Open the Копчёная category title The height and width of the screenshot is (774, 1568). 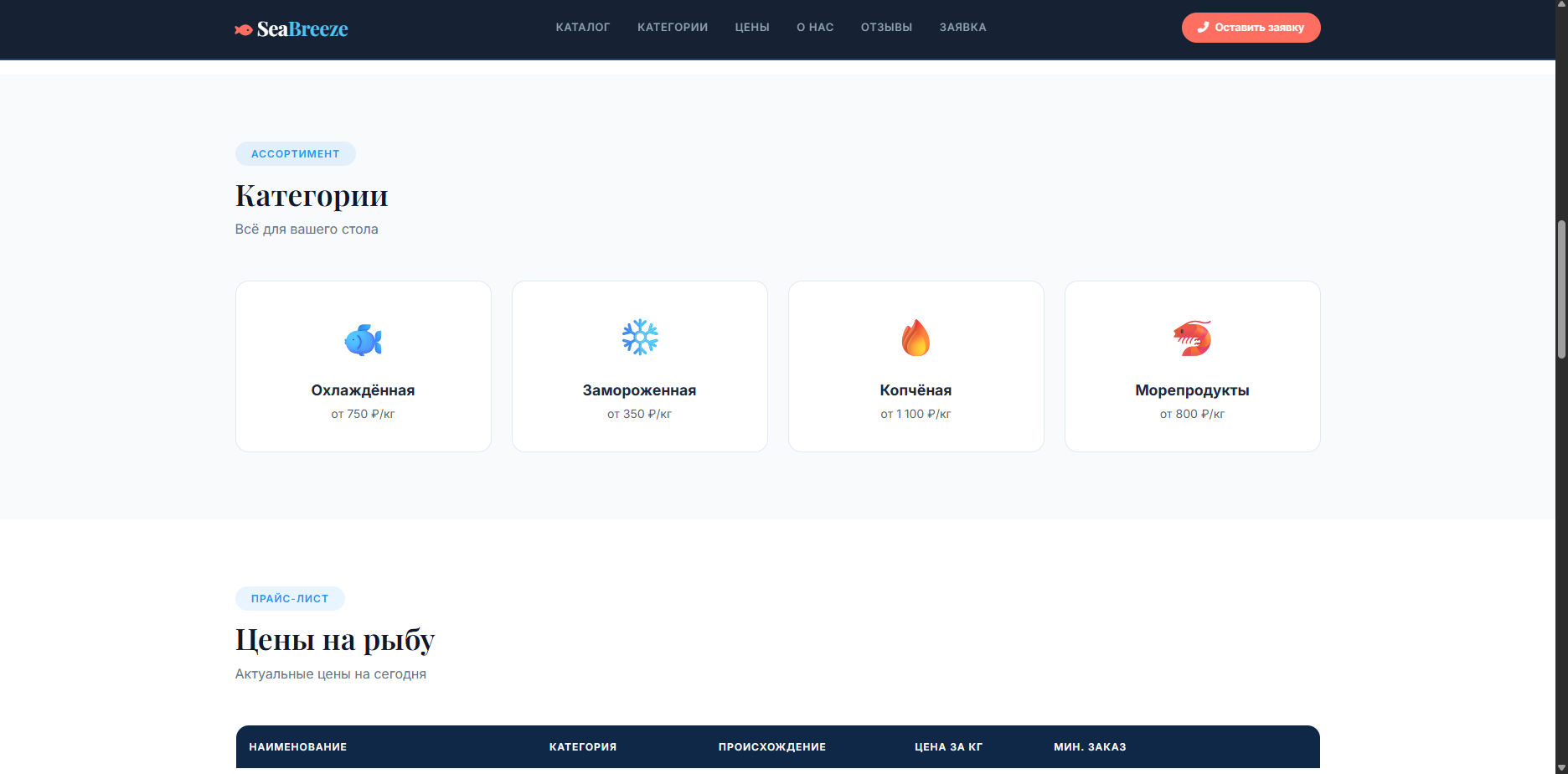click(916, 390)
